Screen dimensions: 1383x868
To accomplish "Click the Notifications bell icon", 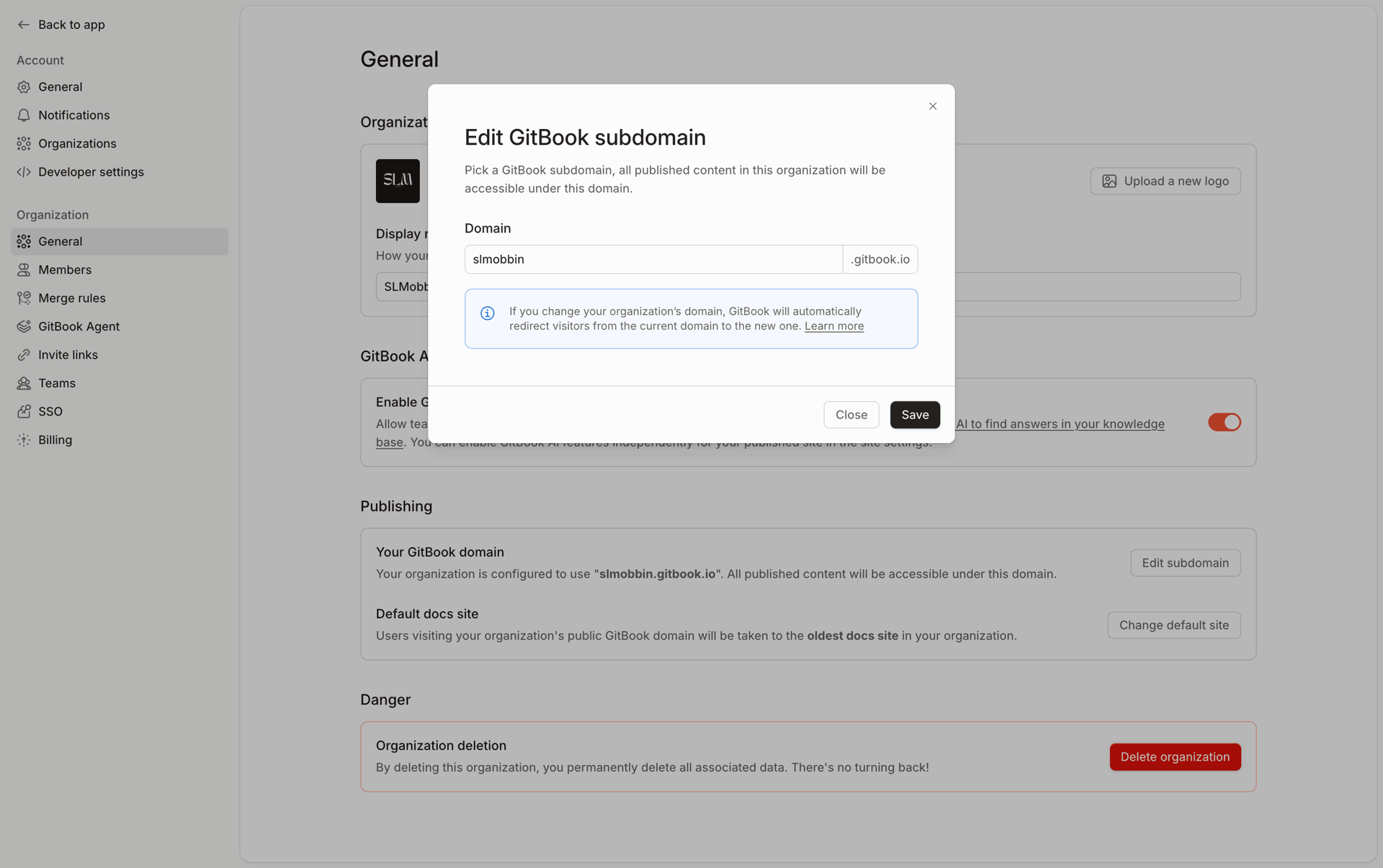I will 24,115.
